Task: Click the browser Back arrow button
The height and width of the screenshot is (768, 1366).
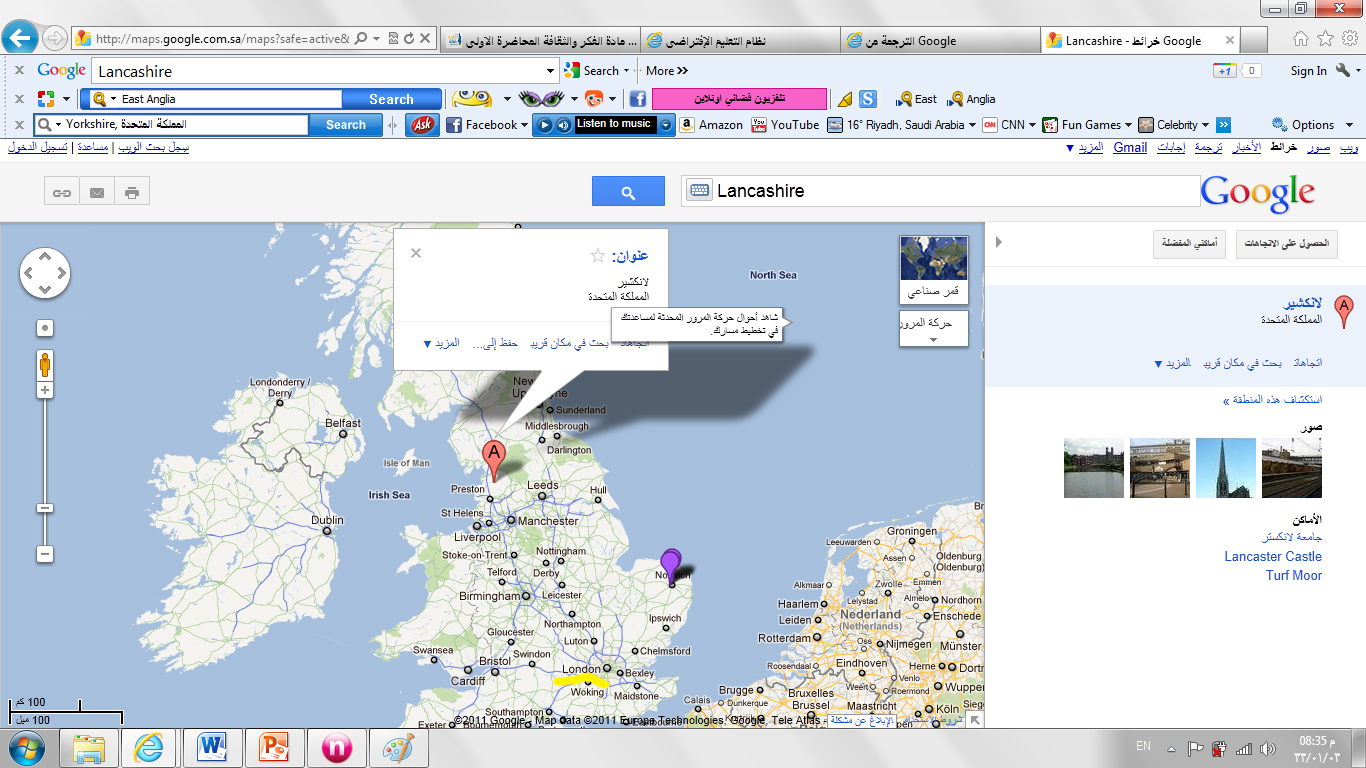Action: tap(19, 39)
